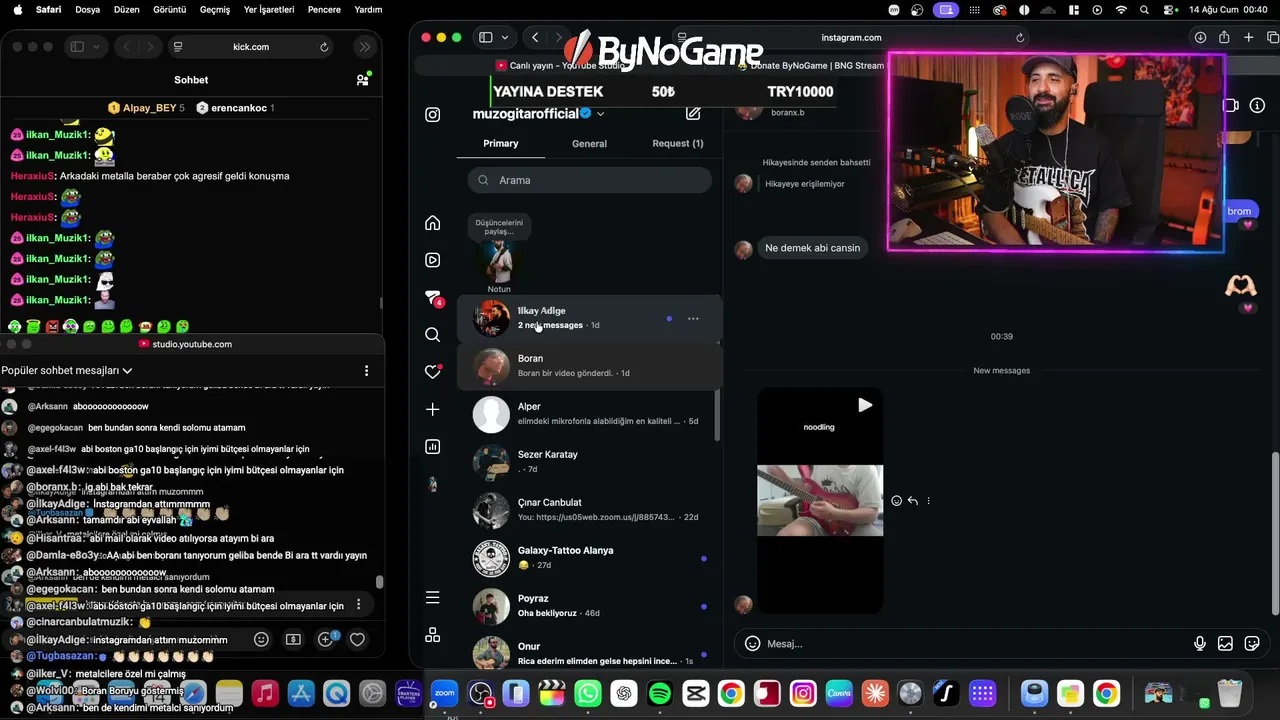The height and width of the screenshot is (720, 1280).
Task: React to the noodling video with emoji
Action: tap(896, 501)
